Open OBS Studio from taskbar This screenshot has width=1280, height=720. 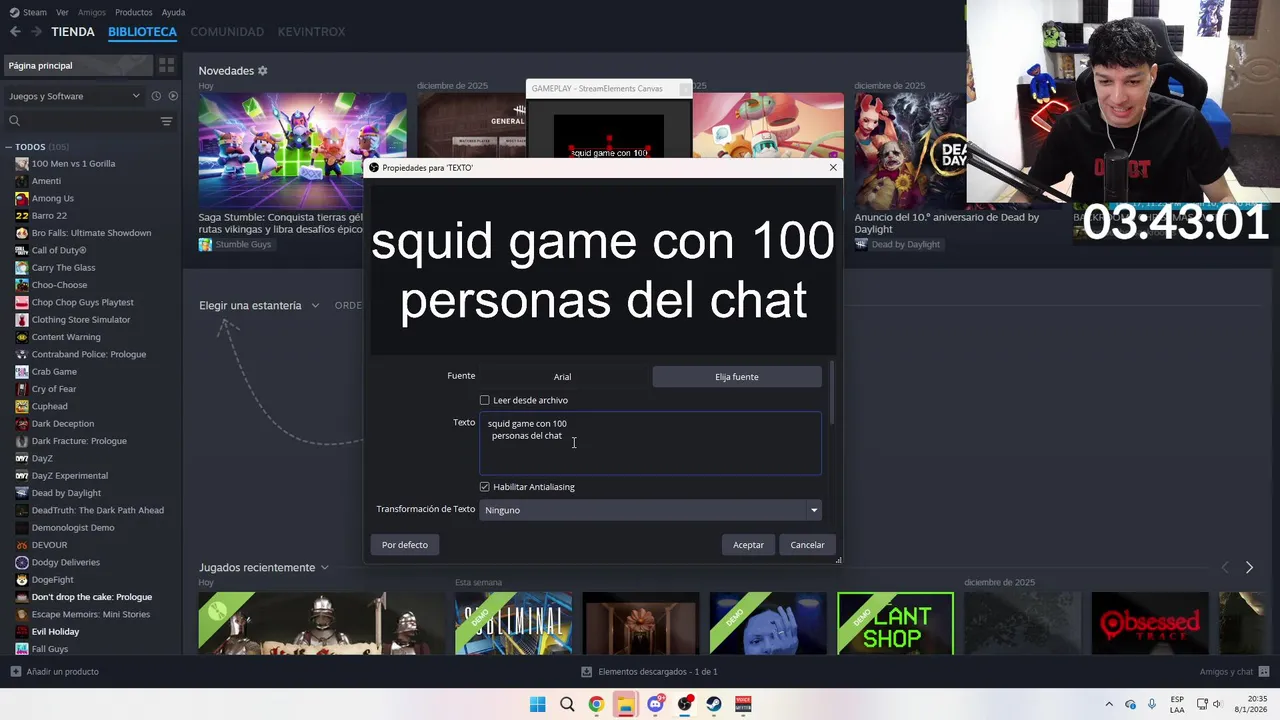684,704
